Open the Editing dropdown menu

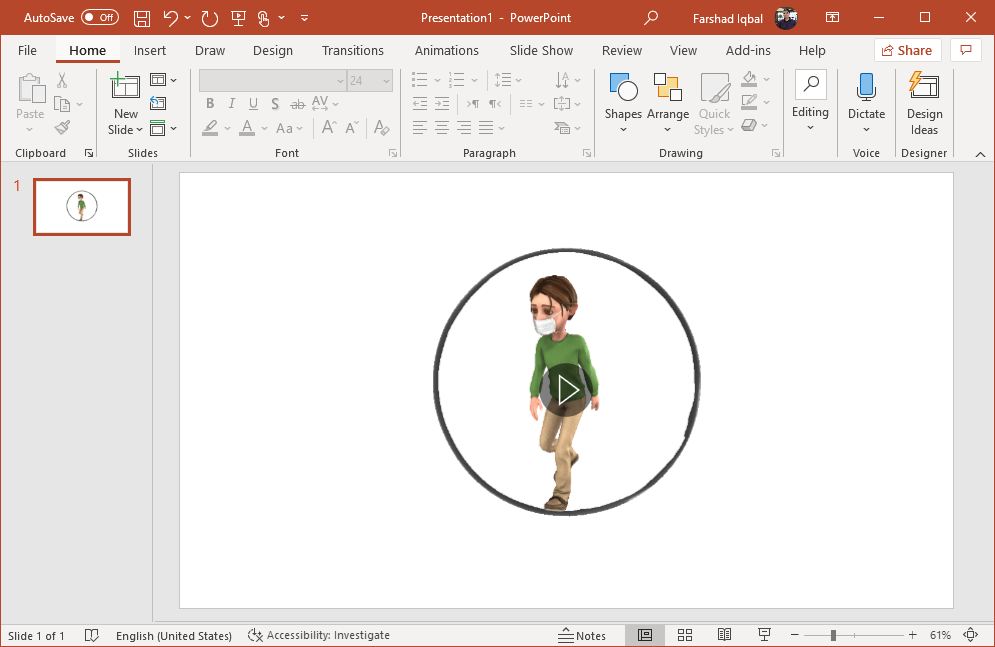pyautogui.click(x=810, y=105)
